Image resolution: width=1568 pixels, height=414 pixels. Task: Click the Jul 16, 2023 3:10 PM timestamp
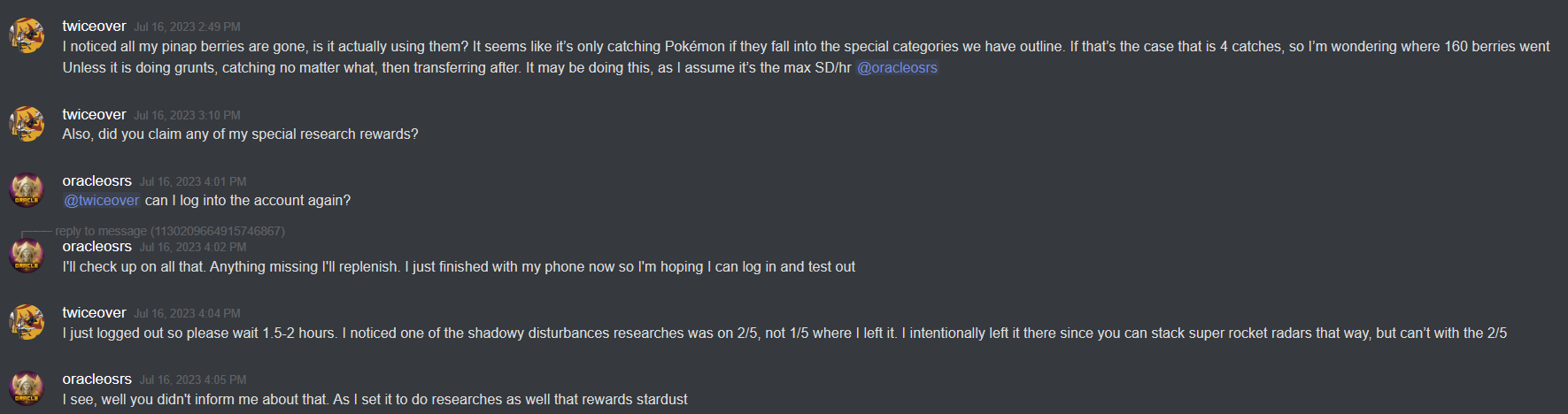(187, 116)
